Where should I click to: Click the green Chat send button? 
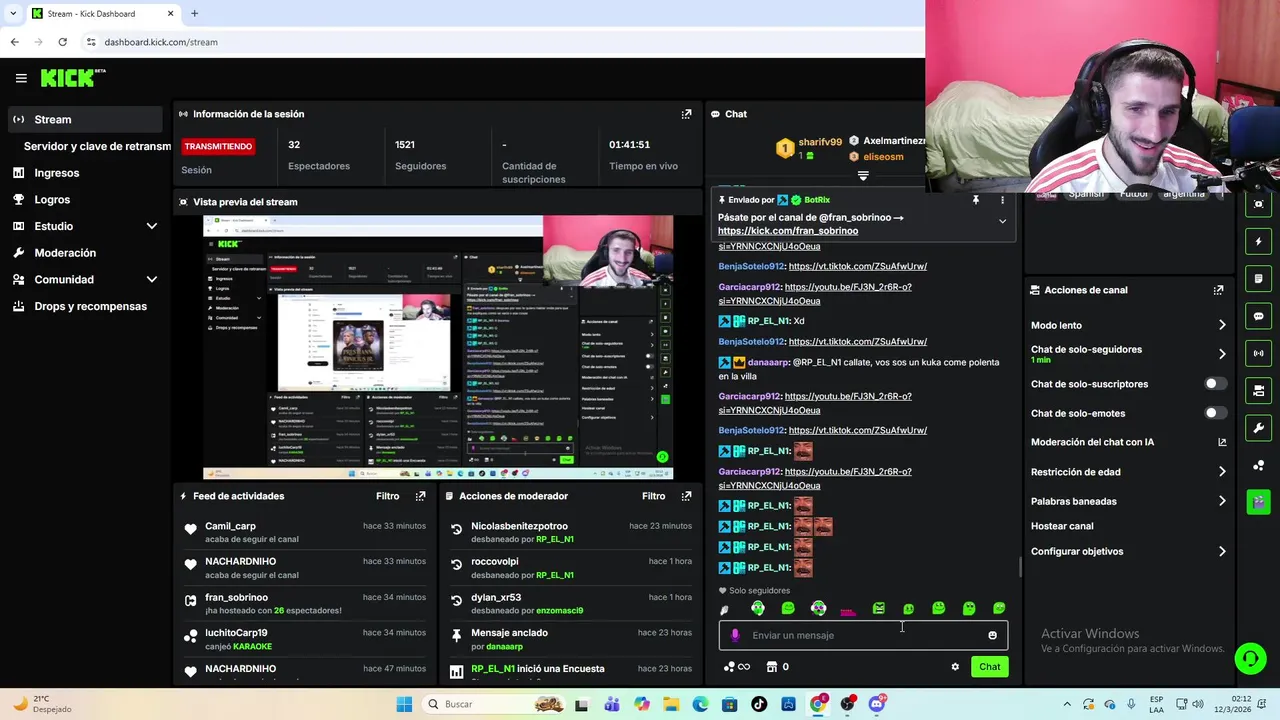click(x=989, y=667)
